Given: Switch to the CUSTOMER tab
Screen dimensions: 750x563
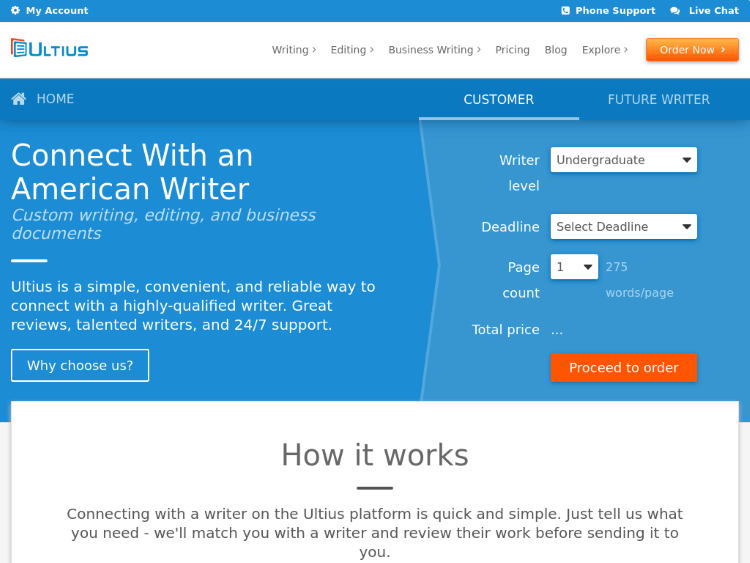Looking at the screenshot, I should coord(498,99).
